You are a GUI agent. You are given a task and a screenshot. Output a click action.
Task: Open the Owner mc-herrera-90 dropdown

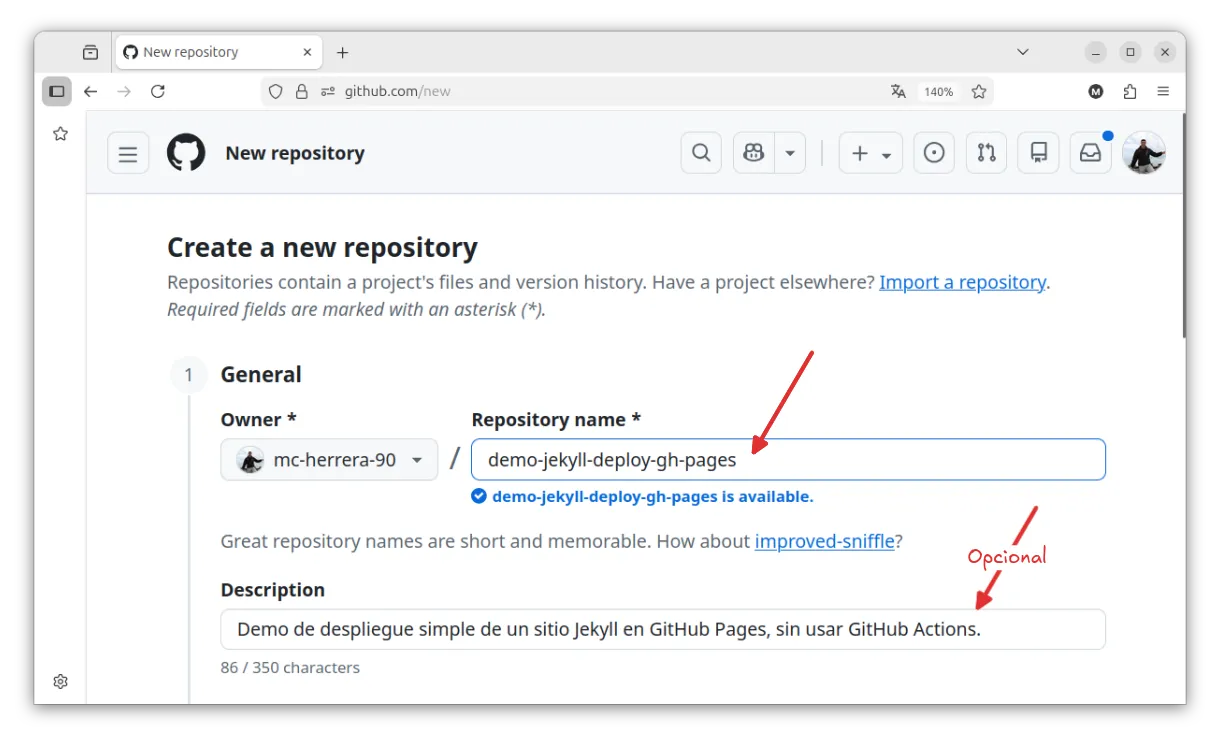tap(329, 460)
